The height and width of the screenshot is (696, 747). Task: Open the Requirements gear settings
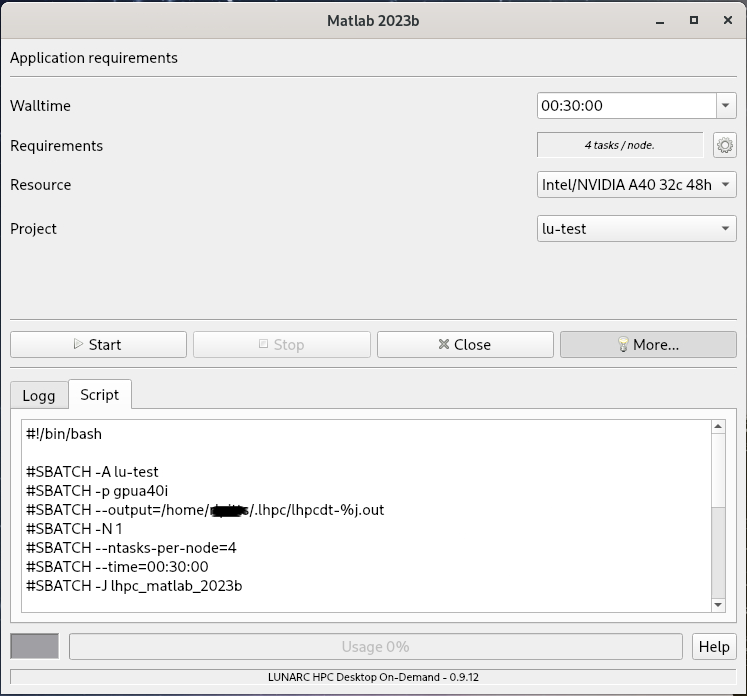point(725,146)
